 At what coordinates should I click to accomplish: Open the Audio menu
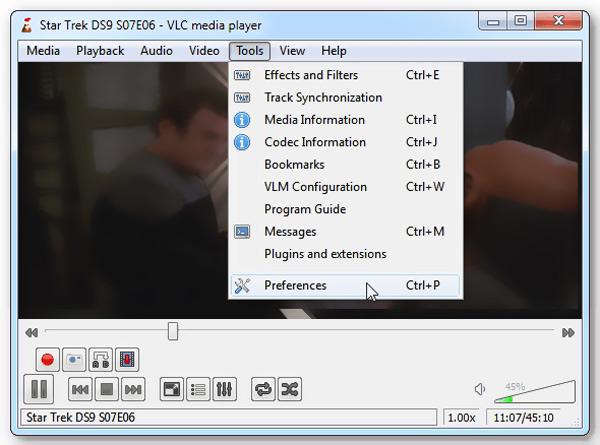pyautogui.click(x=156, y=51)
